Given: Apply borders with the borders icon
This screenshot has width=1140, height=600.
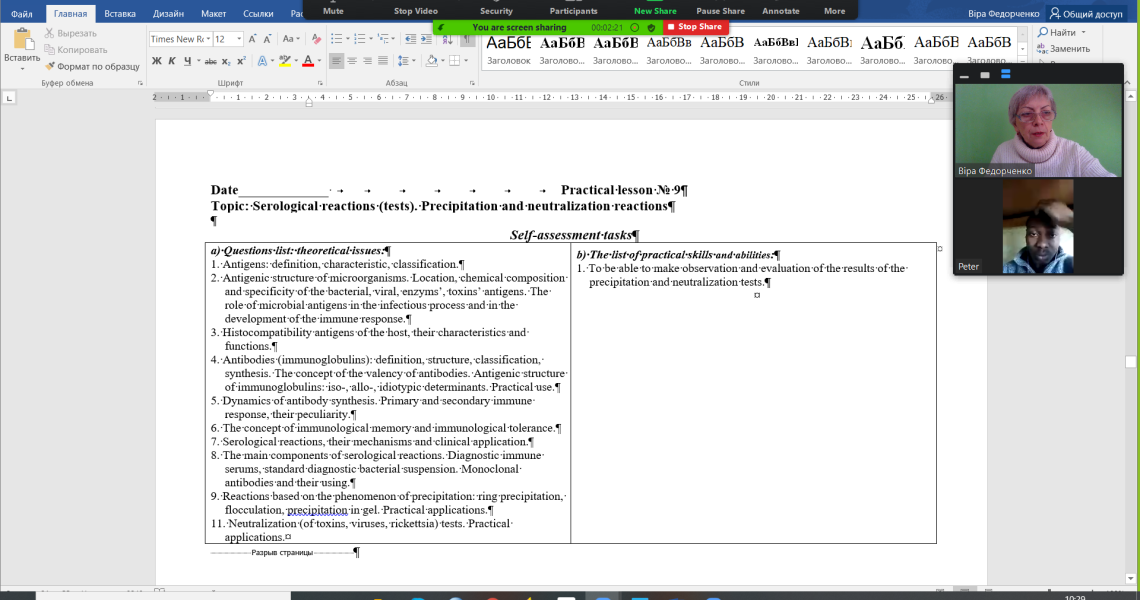Looking at the screenshot, I should click(454, 61).
